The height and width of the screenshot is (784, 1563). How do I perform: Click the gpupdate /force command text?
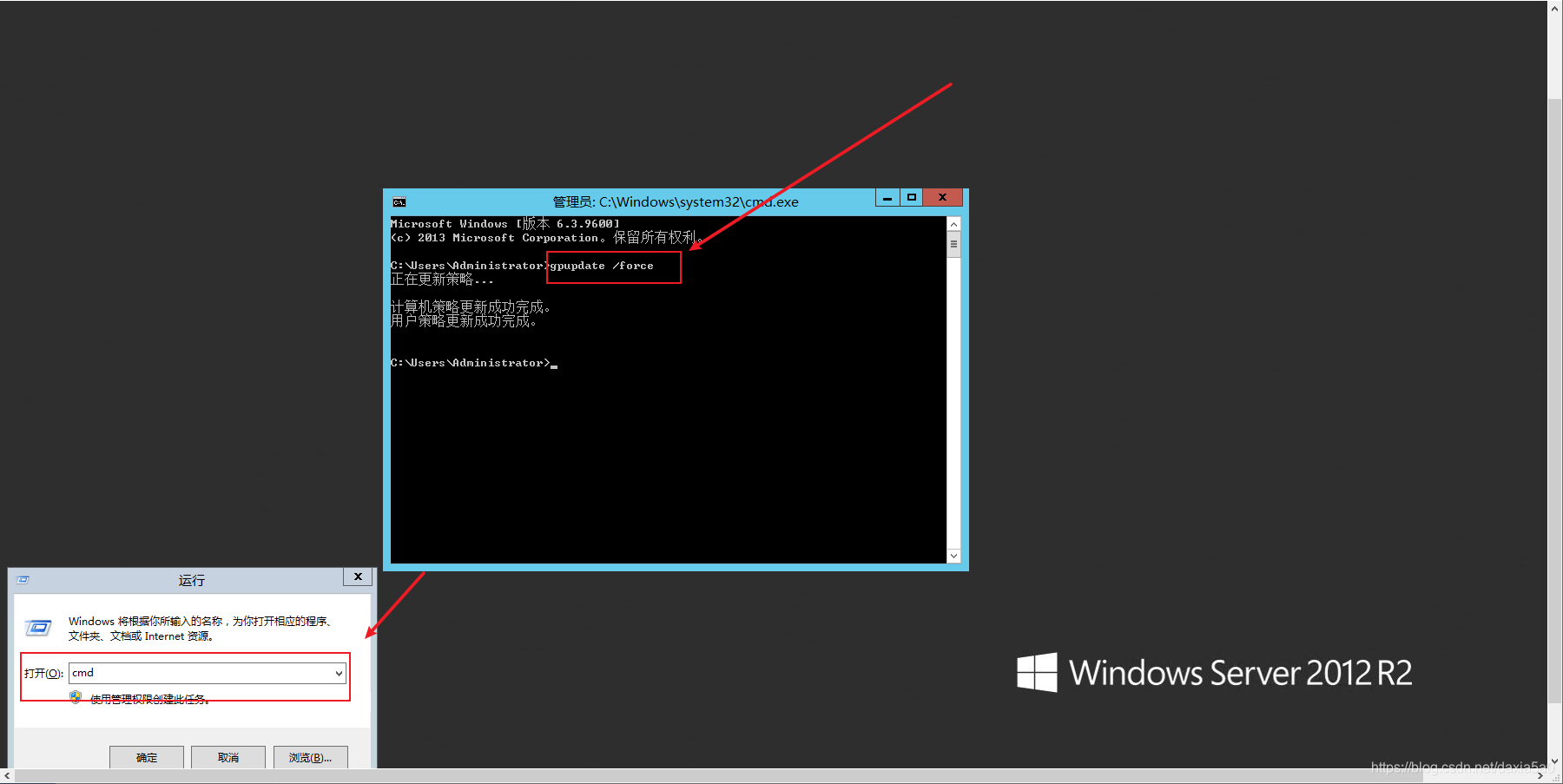[x=602, y=266]
